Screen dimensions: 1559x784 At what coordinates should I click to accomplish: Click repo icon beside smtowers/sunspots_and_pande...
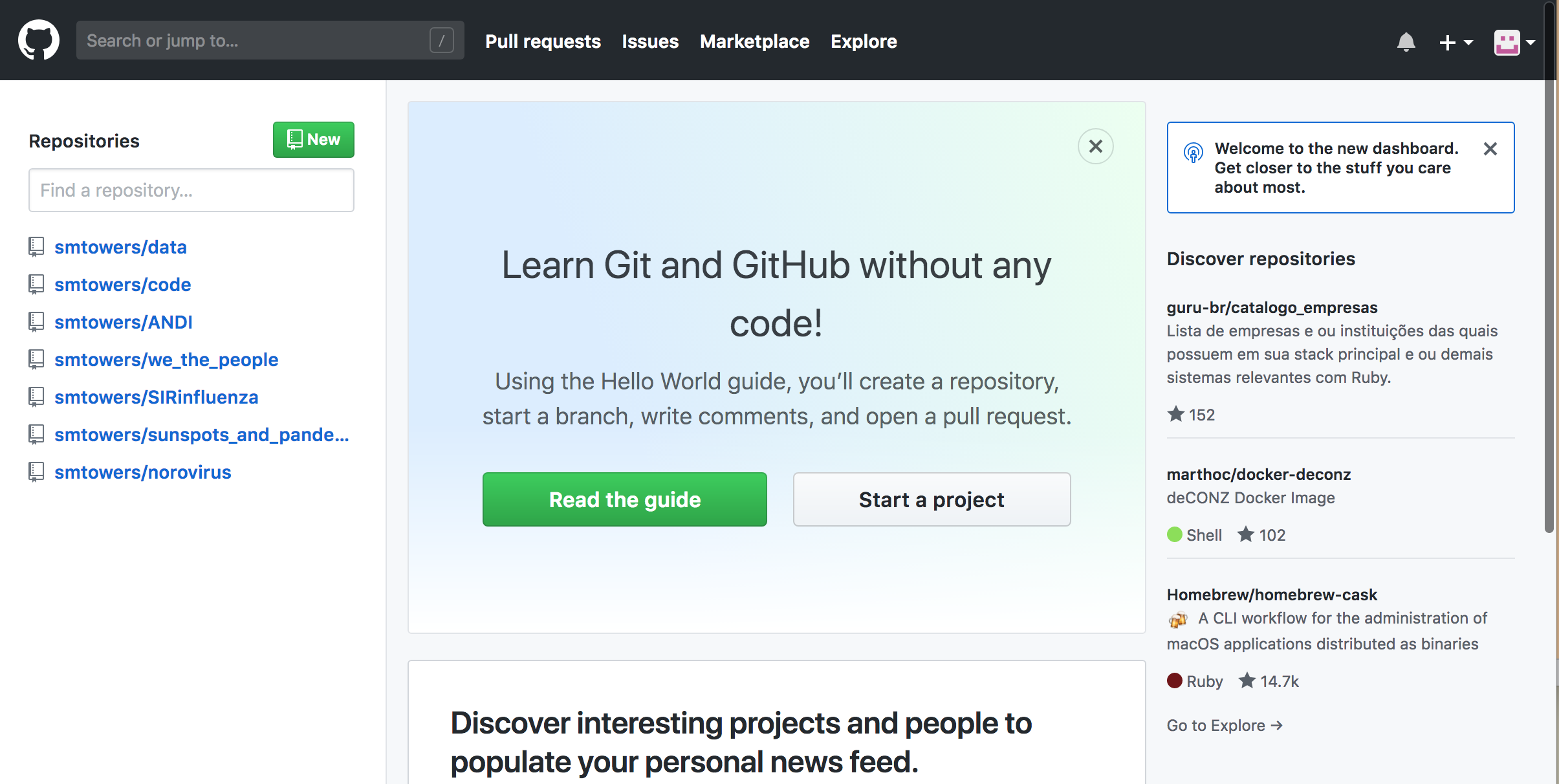point(36,435)
